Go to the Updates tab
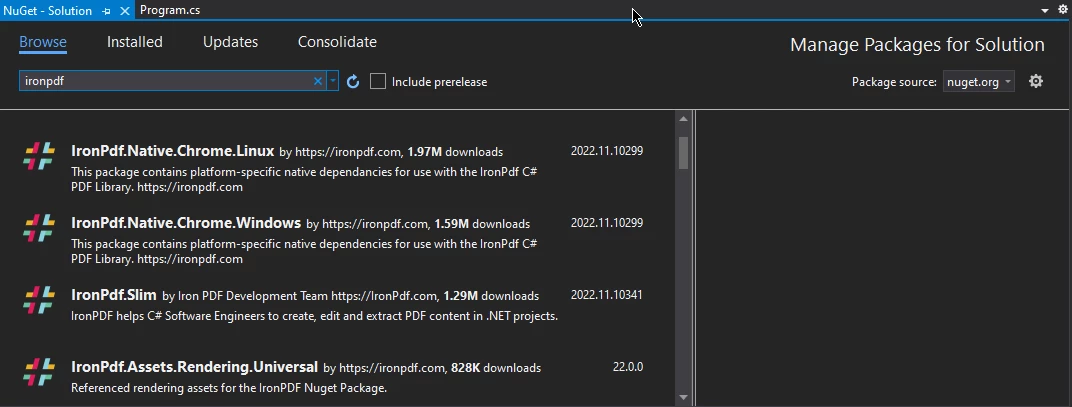This screenshot has height=407, width=1072. pyautogui.click(x=230, y=42)
